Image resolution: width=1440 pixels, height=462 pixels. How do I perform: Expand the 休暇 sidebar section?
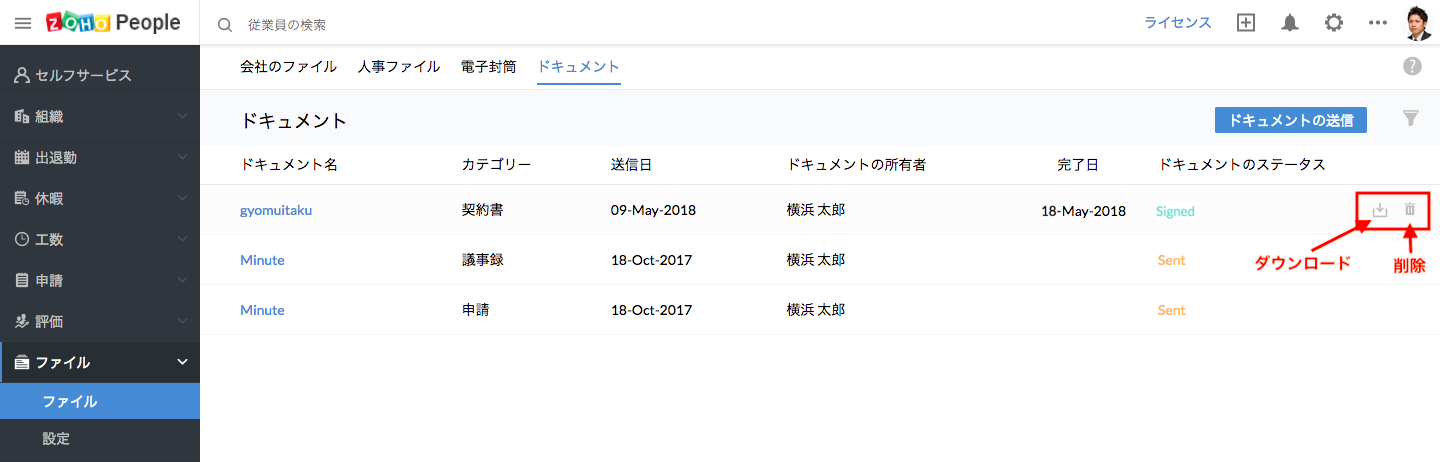(x=100, y=198)
